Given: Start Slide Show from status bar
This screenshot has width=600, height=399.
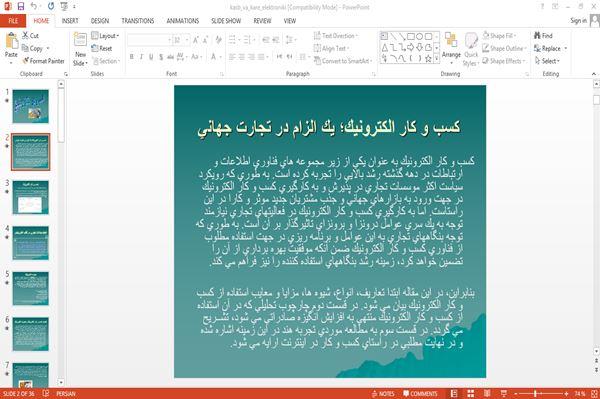Looking at the screenshot, I should click(504, 394).
